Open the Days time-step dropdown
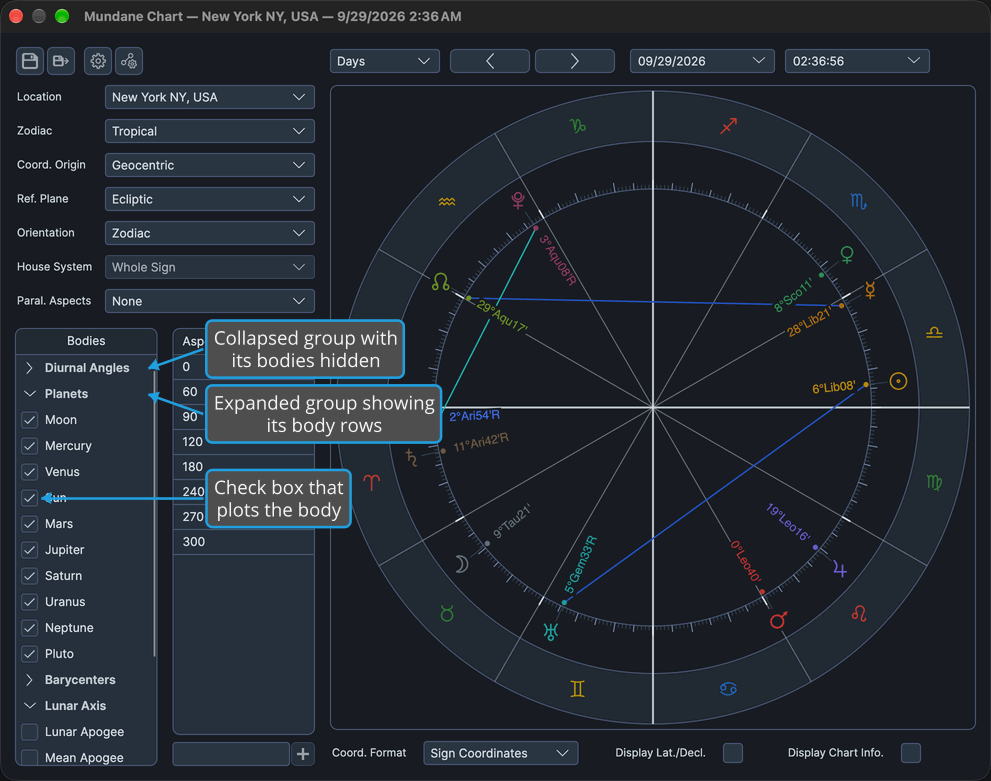Viewport: 991px width, 781px height. click(384, 61)
